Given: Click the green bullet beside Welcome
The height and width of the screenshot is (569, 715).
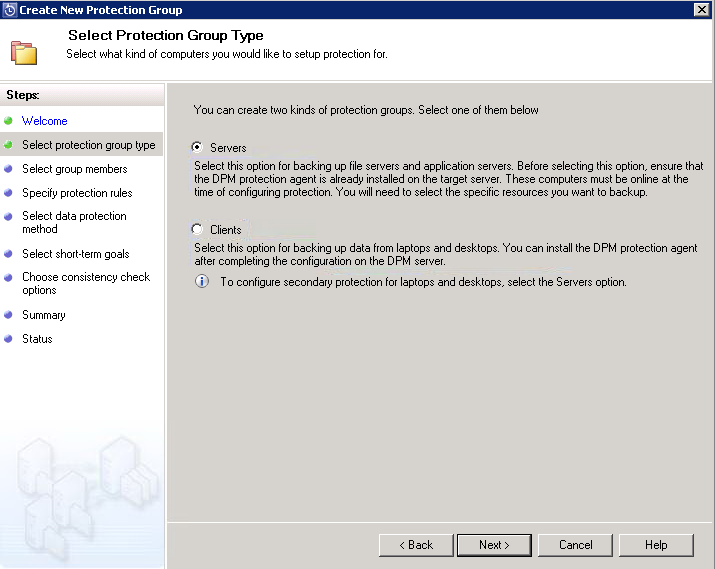Looking at the screenshot, I should 8,121.
